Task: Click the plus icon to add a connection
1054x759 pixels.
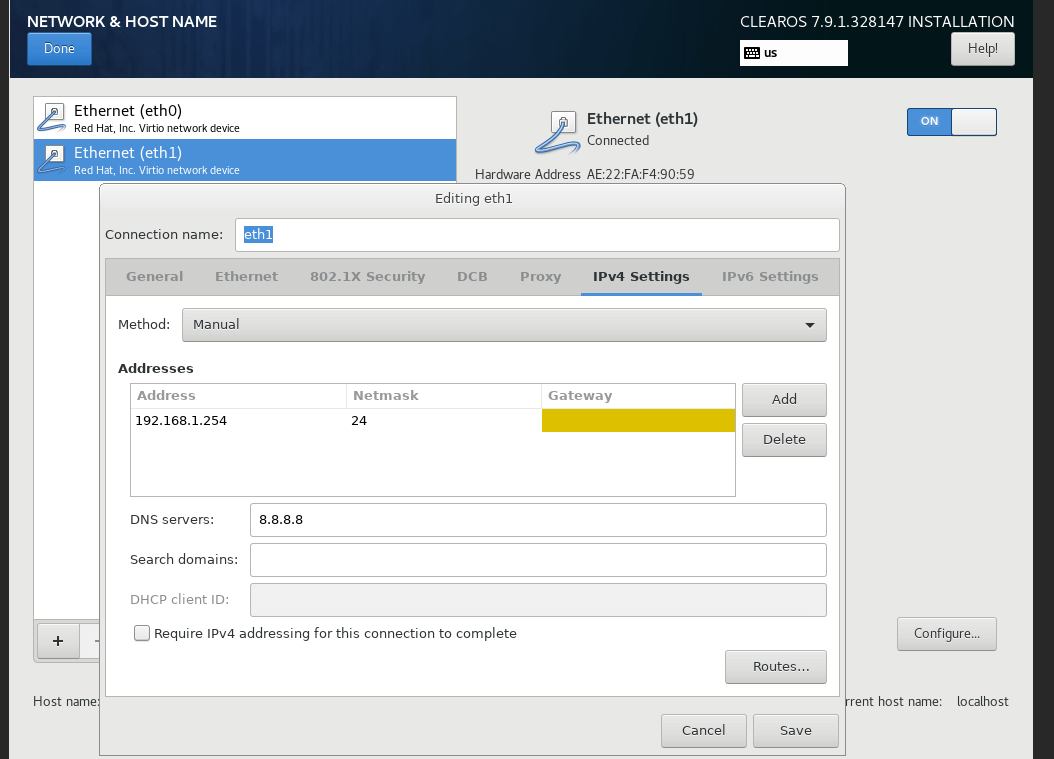Action: (57, 641)
